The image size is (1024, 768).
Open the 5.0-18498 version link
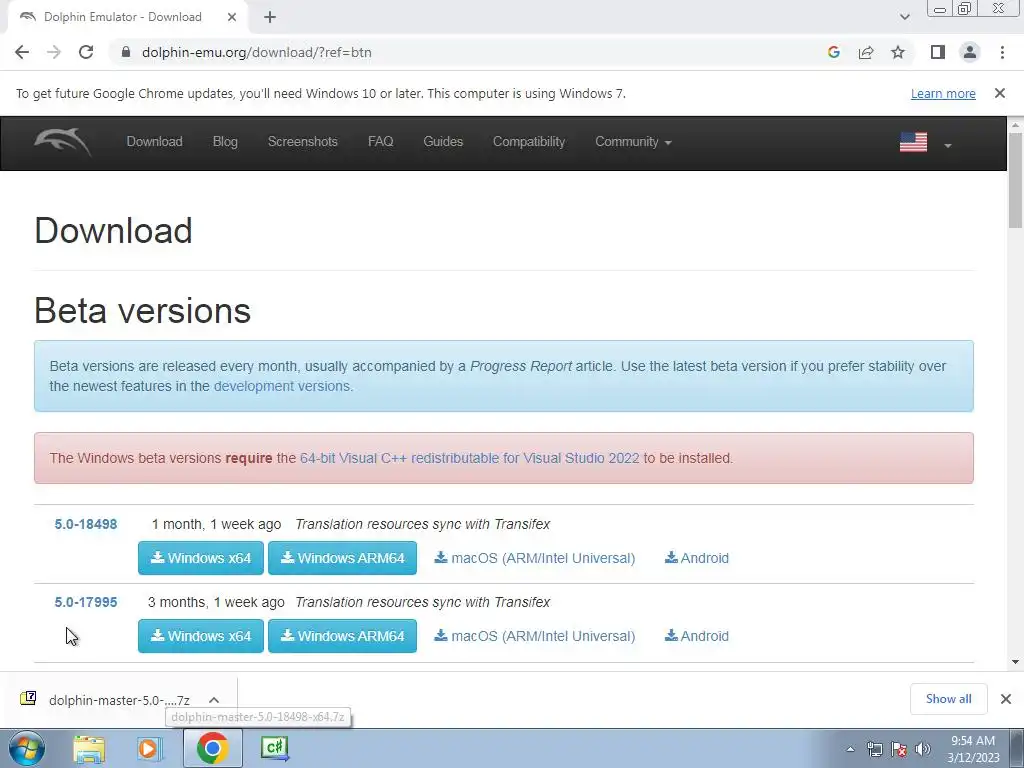click(86, 524)
